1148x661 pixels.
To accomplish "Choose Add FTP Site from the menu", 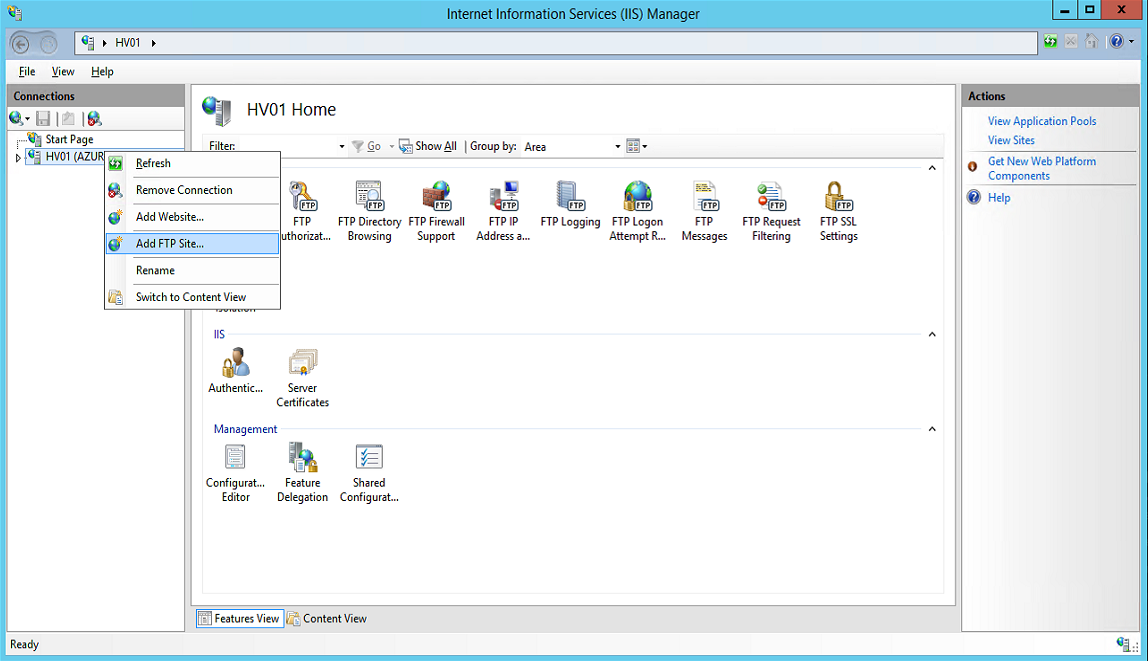I will tap(170, 243).
